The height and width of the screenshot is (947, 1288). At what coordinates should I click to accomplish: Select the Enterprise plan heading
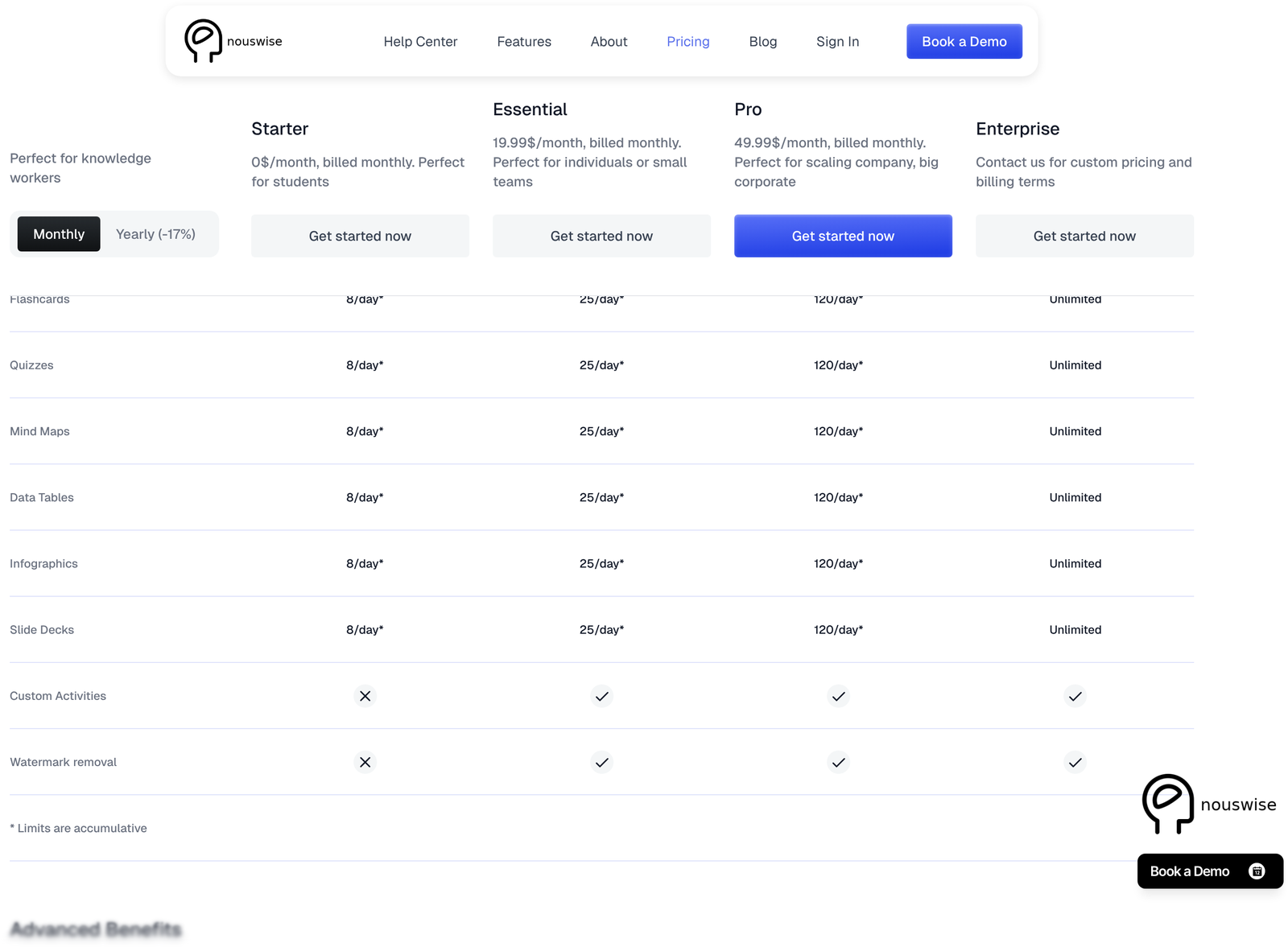tap(1018, 129)
